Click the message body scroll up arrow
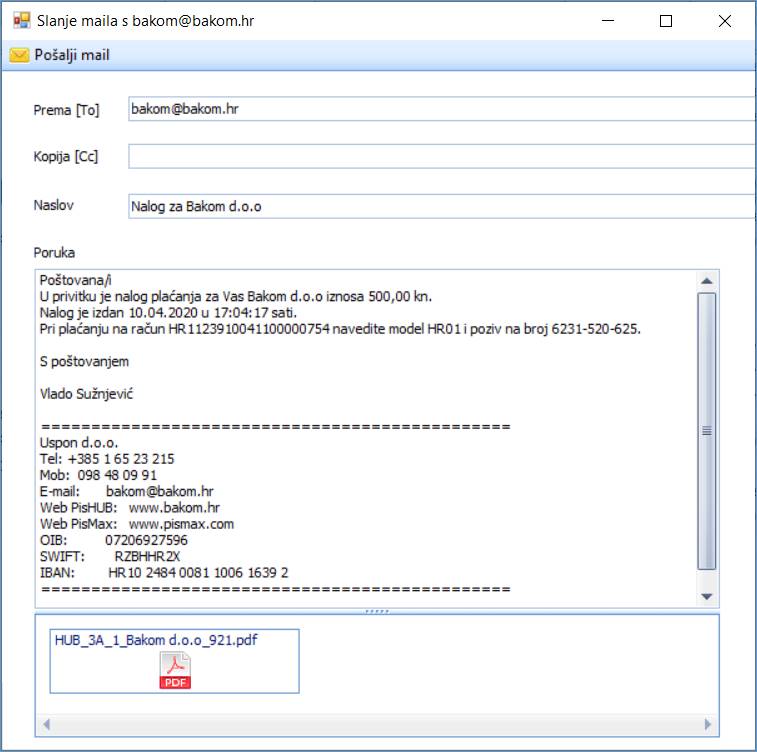 707,281
